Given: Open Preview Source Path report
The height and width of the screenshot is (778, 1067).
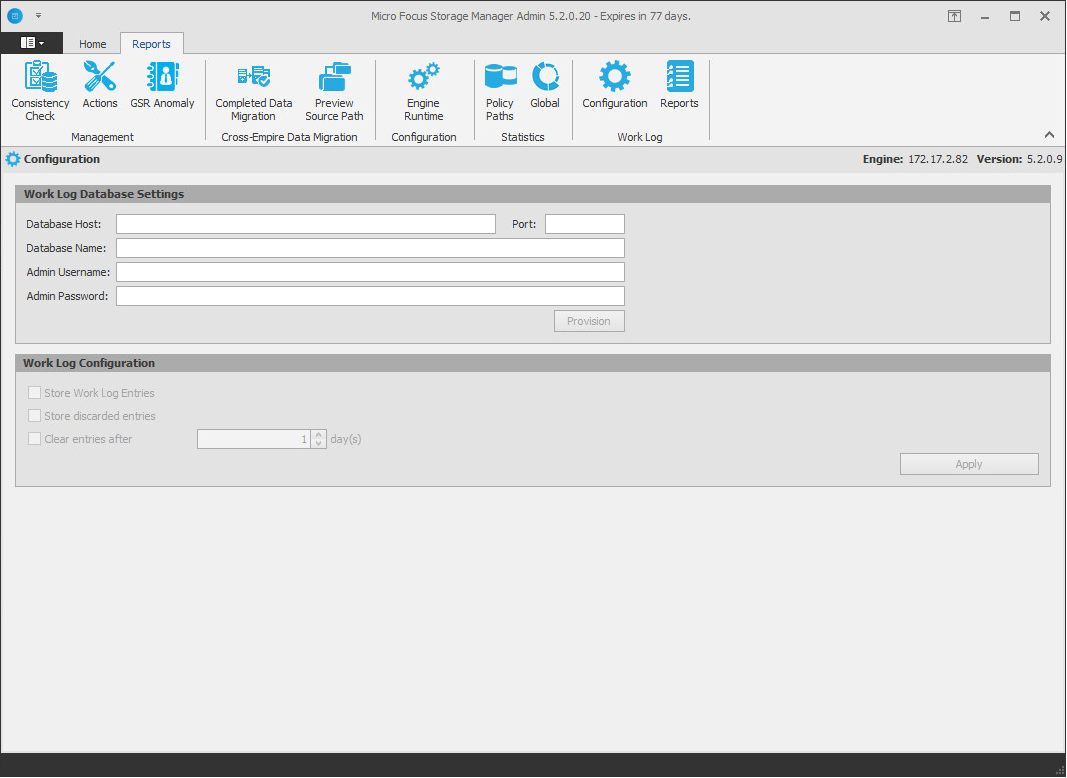Looking at the screenshot, I should [x=334, y=91].
